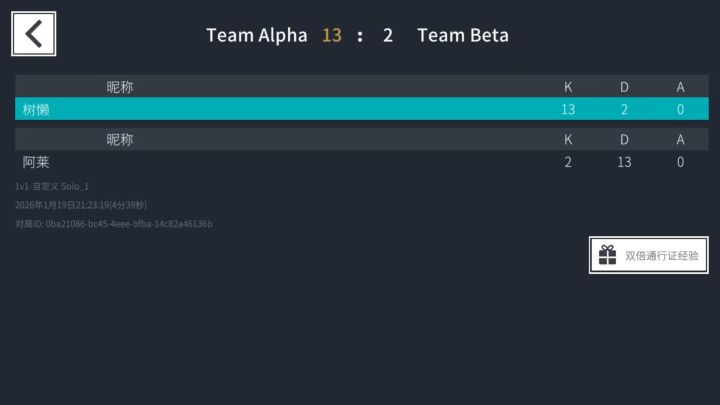Click Team Beta's score 2 in header

(388, 35)
